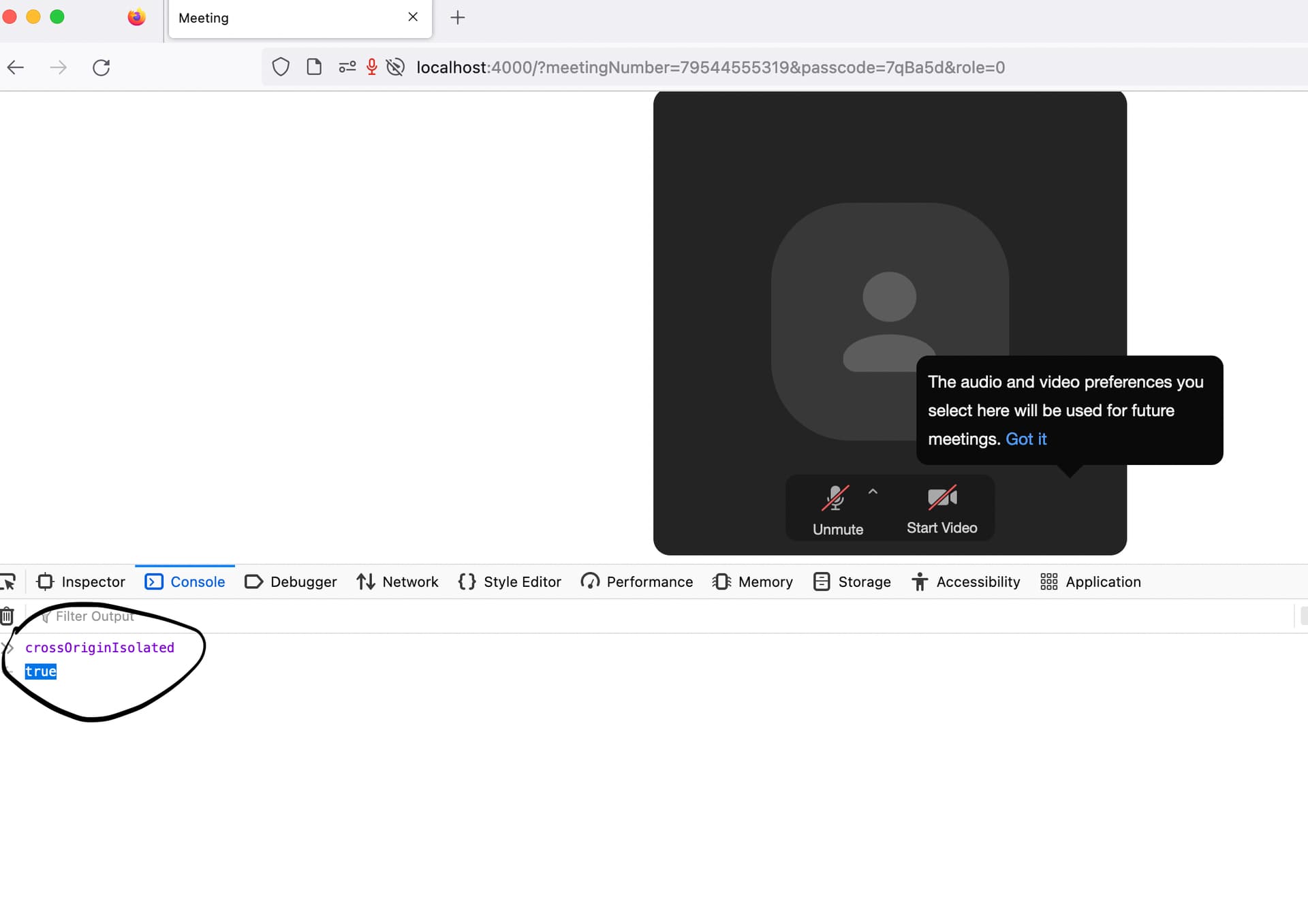The image size is (1308, 924).
Task: Switch to the Style Editor tab
Action: coord(510,582)
